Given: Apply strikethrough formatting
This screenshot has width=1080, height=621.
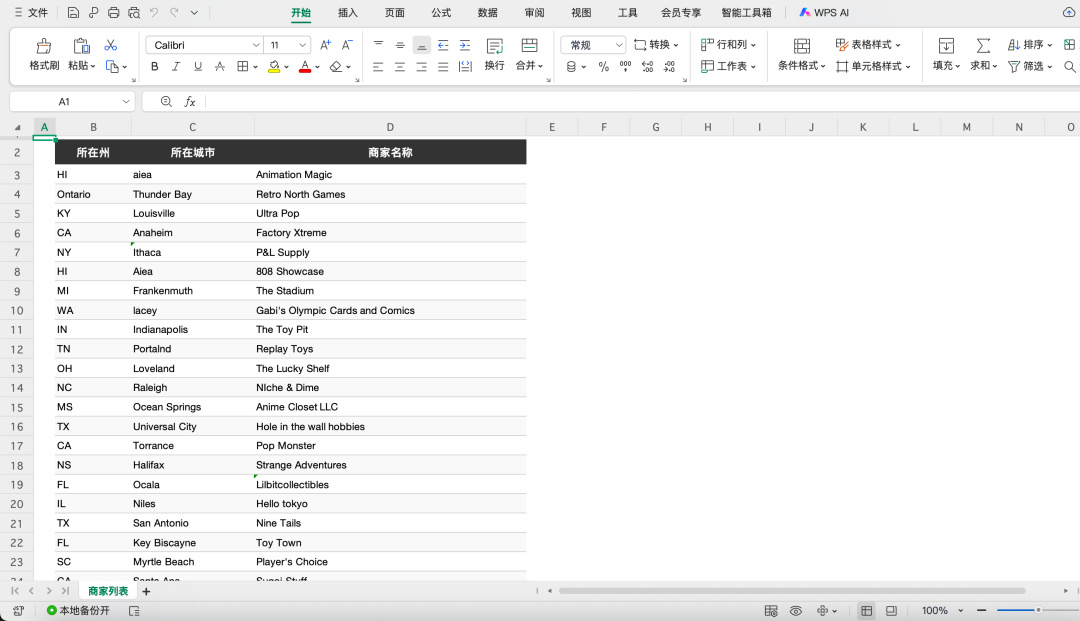Looking at the screenshot, I should click(220, 66).
